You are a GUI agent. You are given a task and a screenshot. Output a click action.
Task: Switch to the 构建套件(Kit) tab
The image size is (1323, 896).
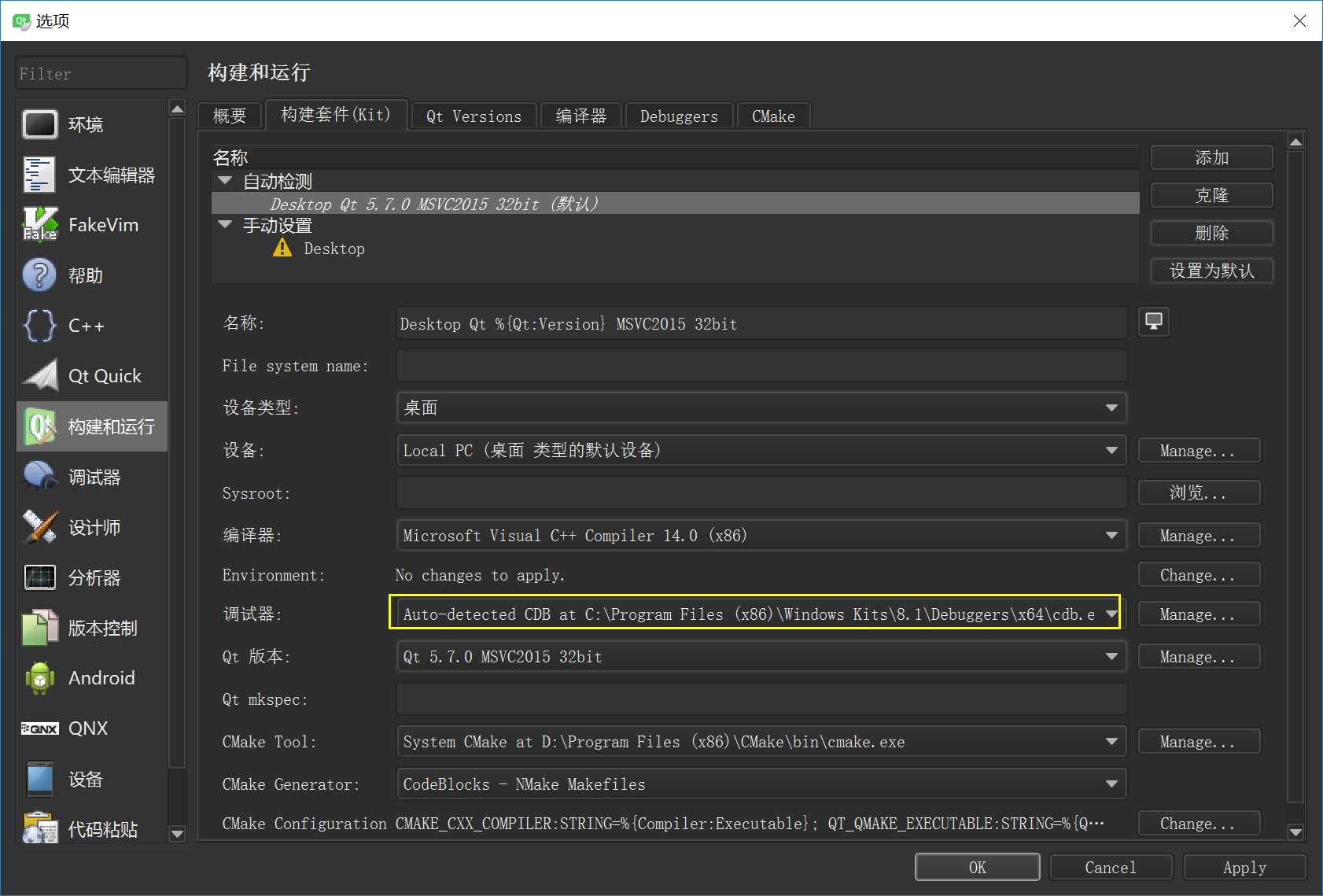pyautogui.click(x=337, y=115)
